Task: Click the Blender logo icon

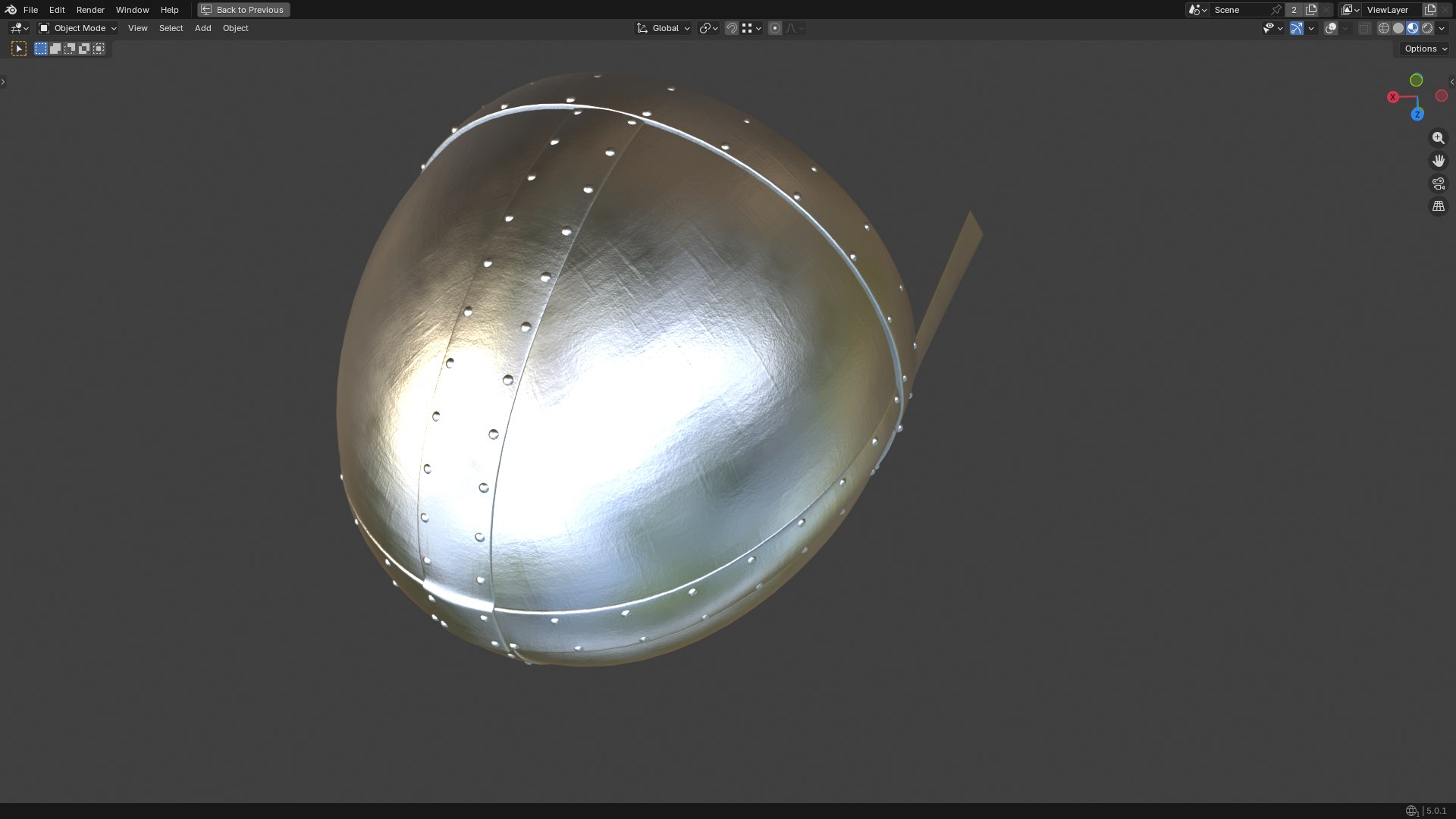Action: point(11,10)
